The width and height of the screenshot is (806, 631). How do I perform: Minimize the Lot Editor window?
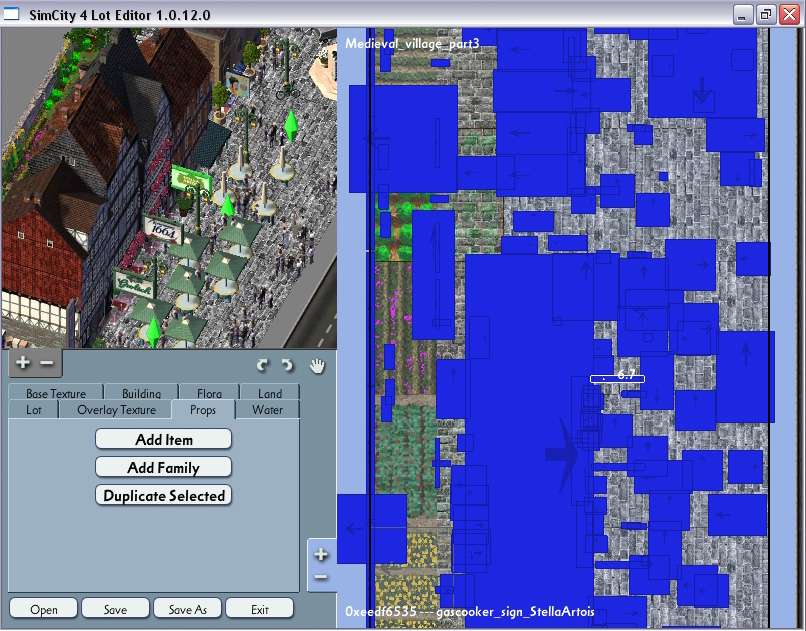pyautogui.click(x=741, y=14)
